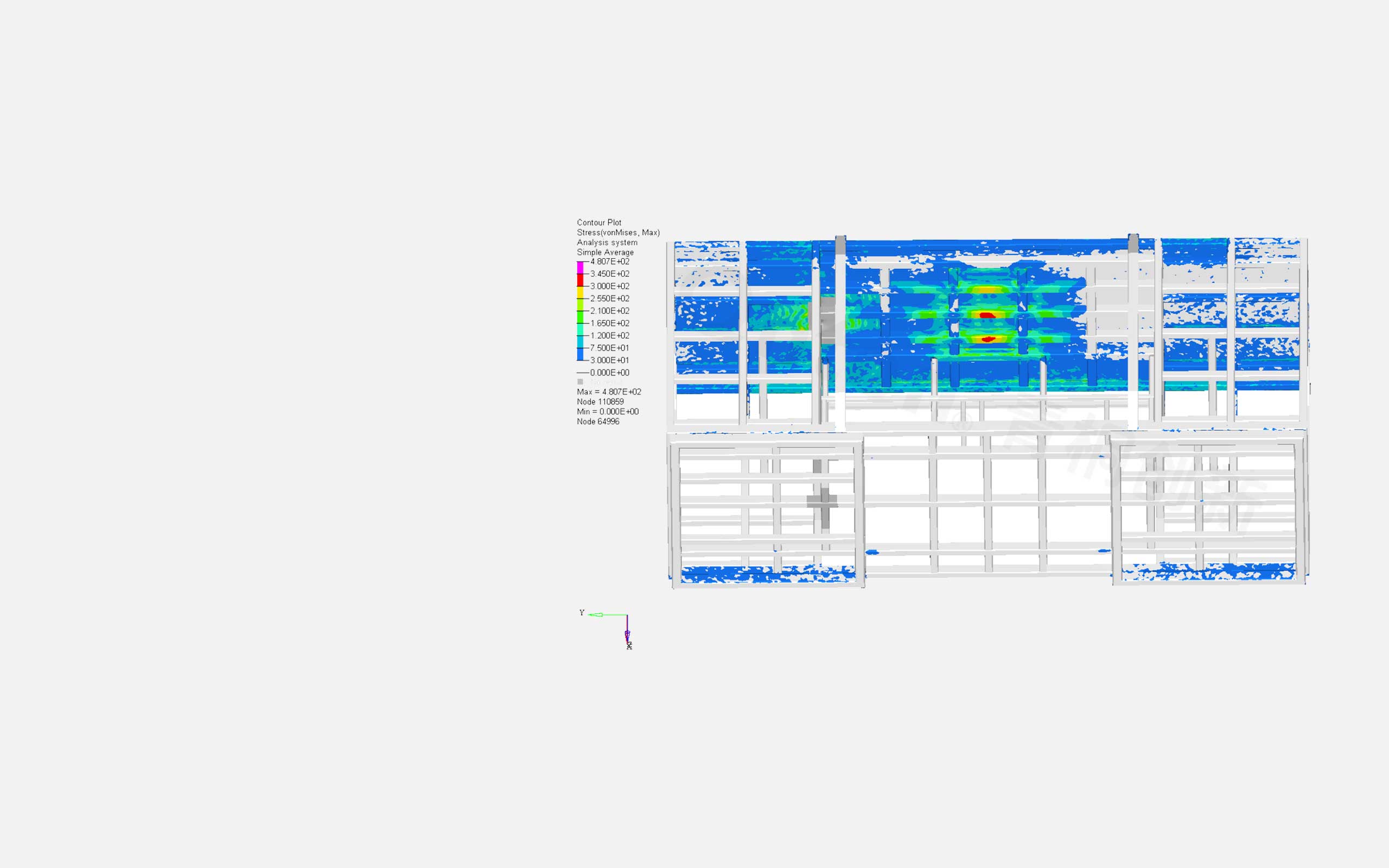Click the Analysis system legend text
This screenshot has width=1389, height=868.
(x=607, y=242)
